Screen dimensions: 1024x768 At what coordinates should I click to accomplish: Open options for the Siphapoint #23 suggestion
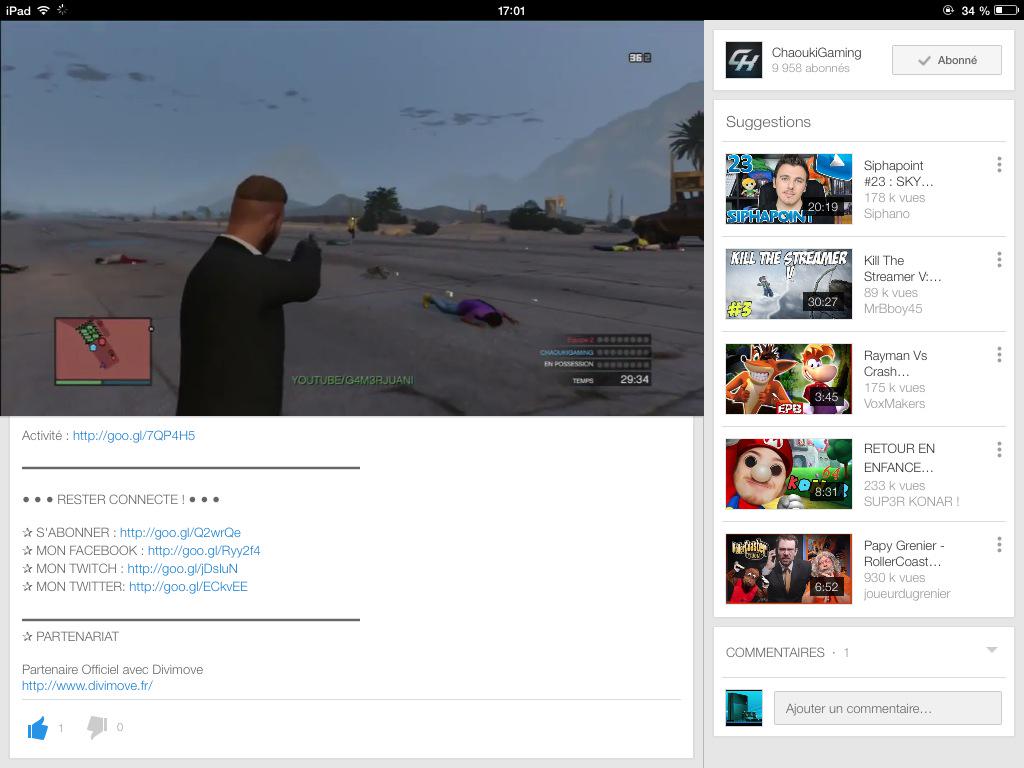(999, 165)
